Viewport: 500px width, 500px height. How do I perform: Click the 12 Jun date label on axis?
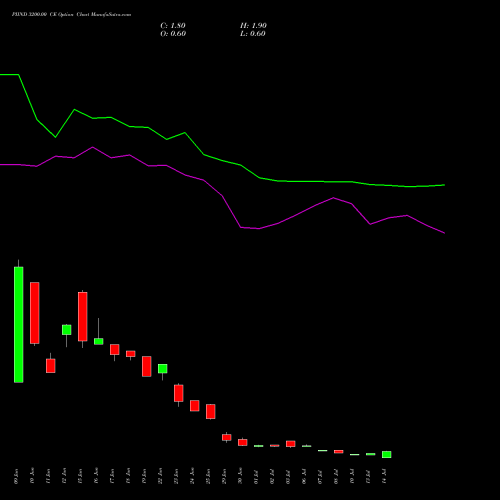point(65,476)
